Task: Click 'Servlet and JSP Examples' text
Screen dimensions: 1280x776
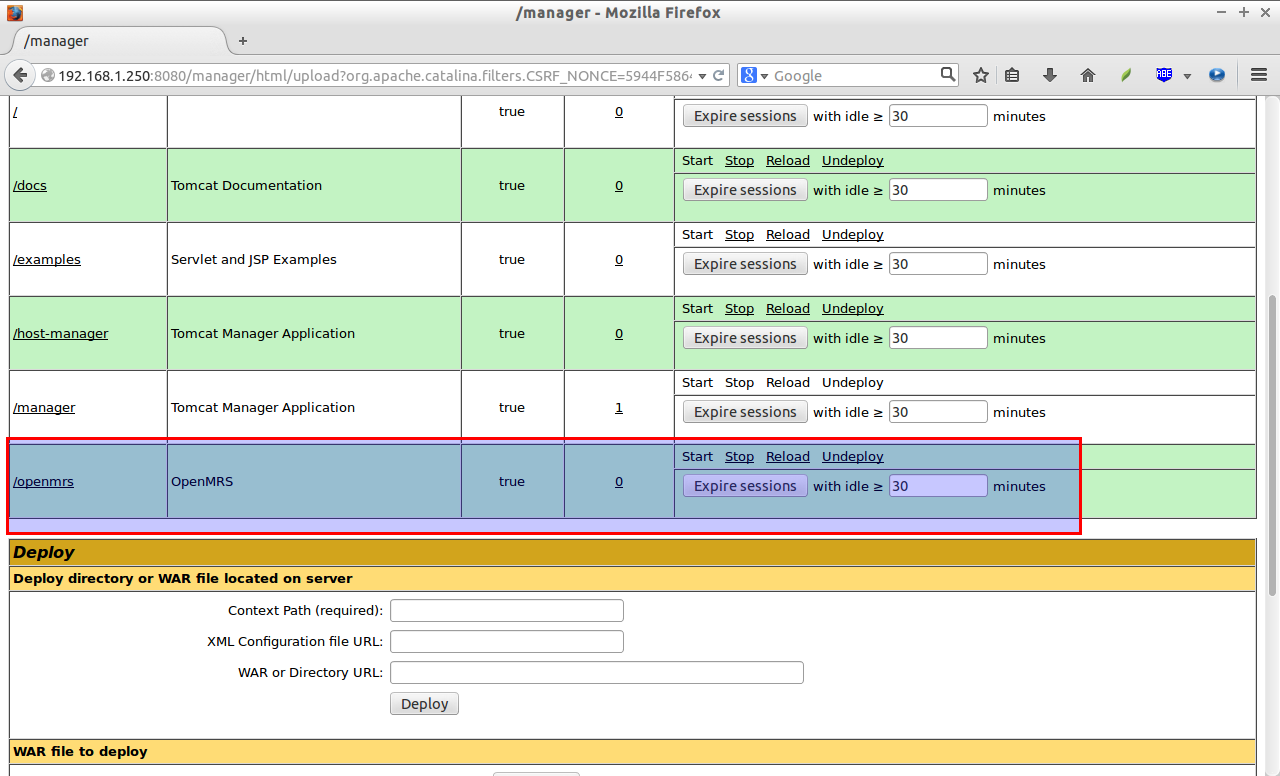Action: click(x=254, y=260)
